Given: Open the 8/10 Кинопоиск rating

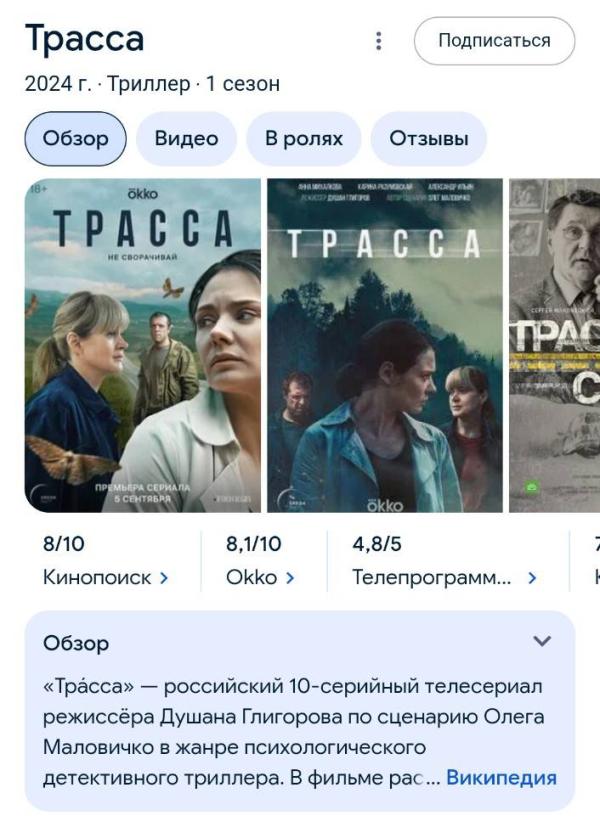Looking at the screenshot, I should [105, 560].
